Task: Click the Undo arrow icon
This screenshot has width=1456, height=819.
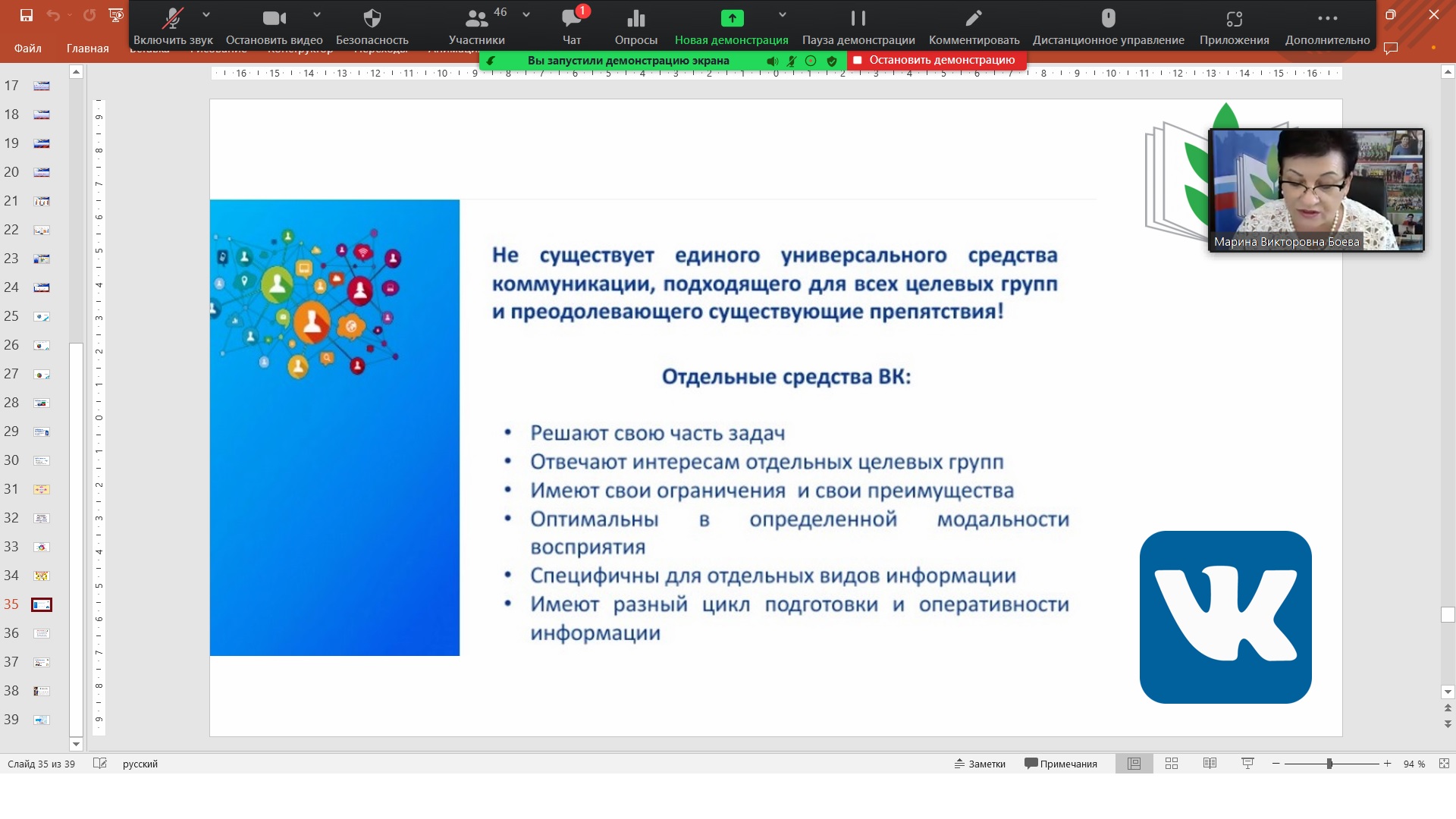Action: click(x=53, y=15)
